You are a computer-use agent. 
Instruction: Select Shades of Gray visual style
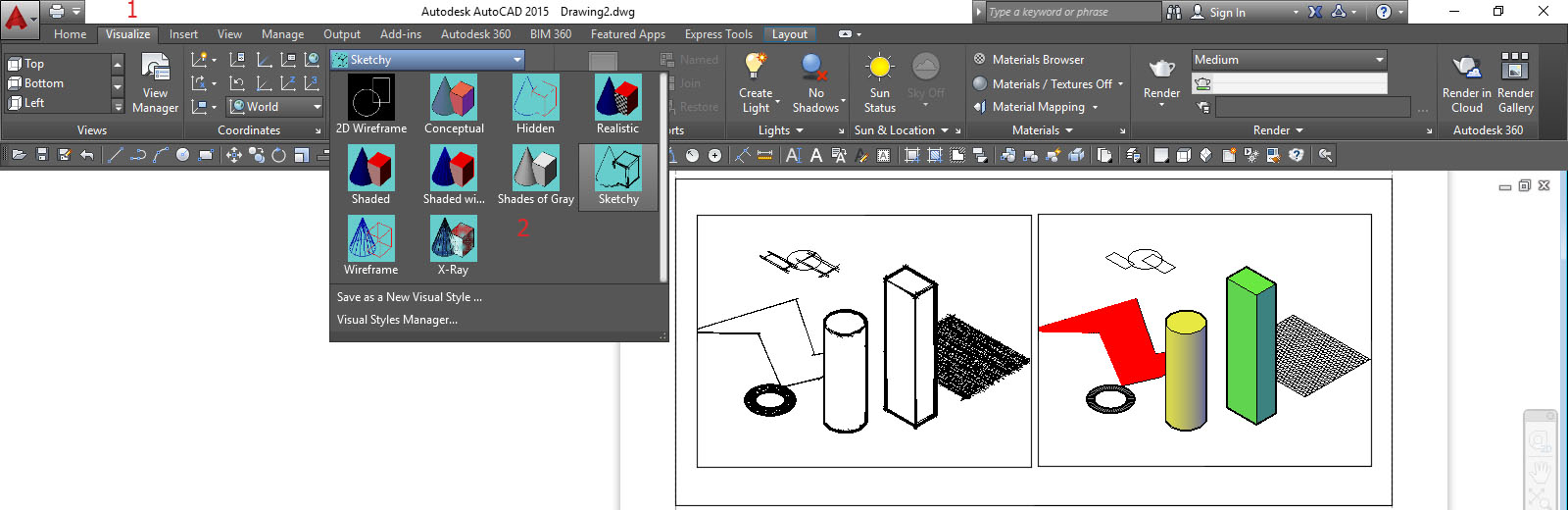pyautogui.click(x=535, y=175)
